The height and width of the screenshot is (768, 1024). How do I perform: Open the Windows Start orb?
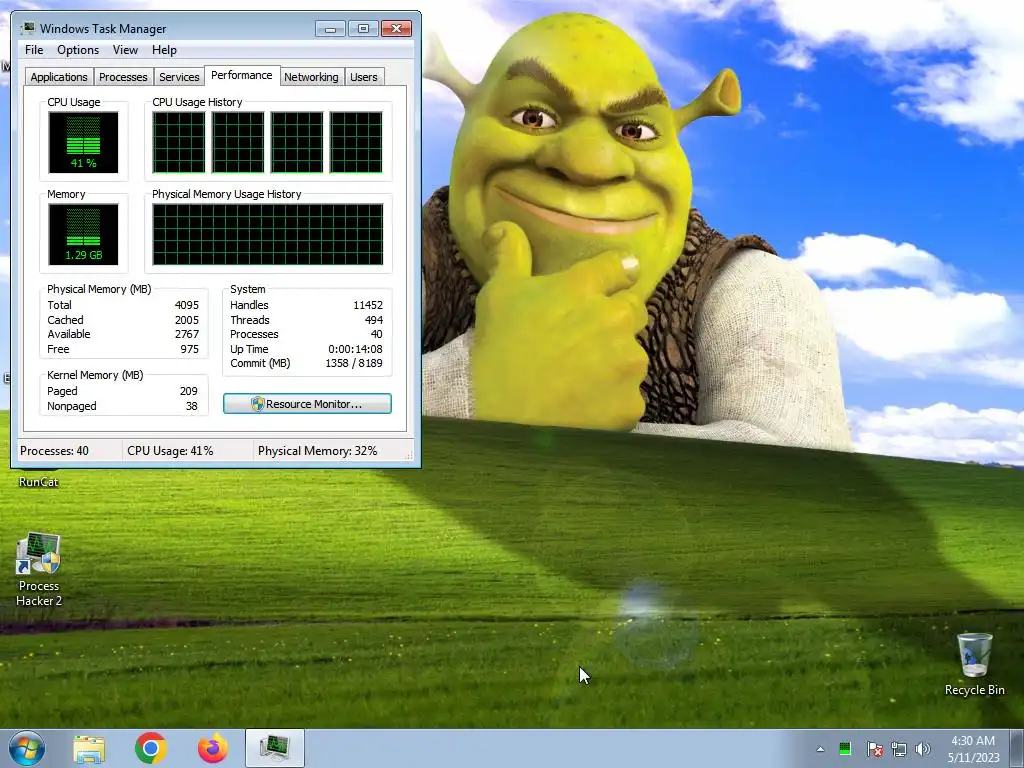(27, 748)
